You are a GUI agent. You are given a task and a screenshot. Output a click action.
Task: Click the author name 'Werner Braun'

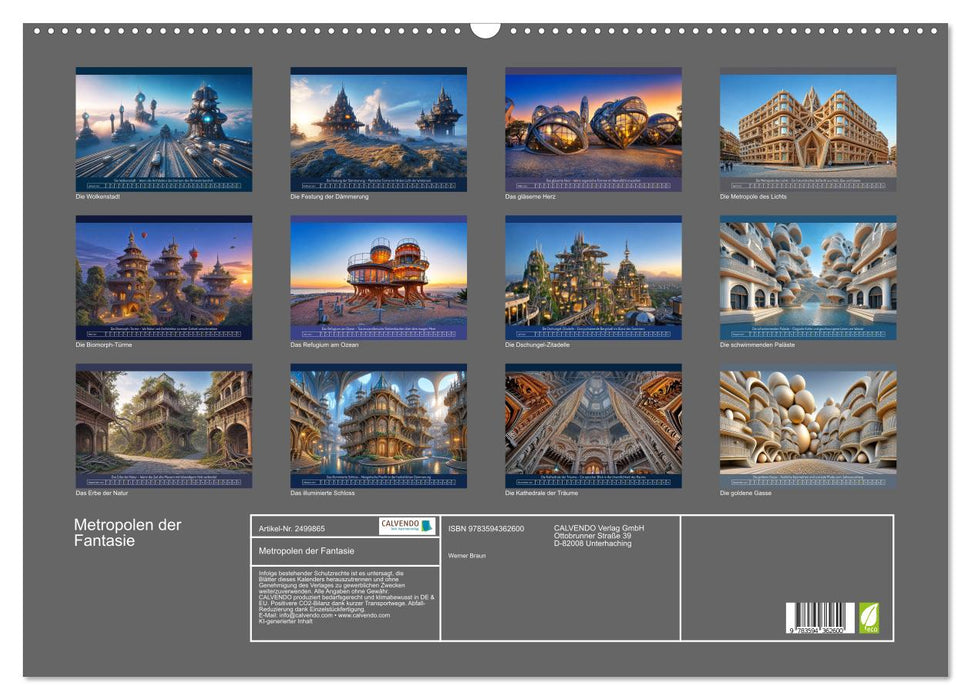[x=467, y=556]
